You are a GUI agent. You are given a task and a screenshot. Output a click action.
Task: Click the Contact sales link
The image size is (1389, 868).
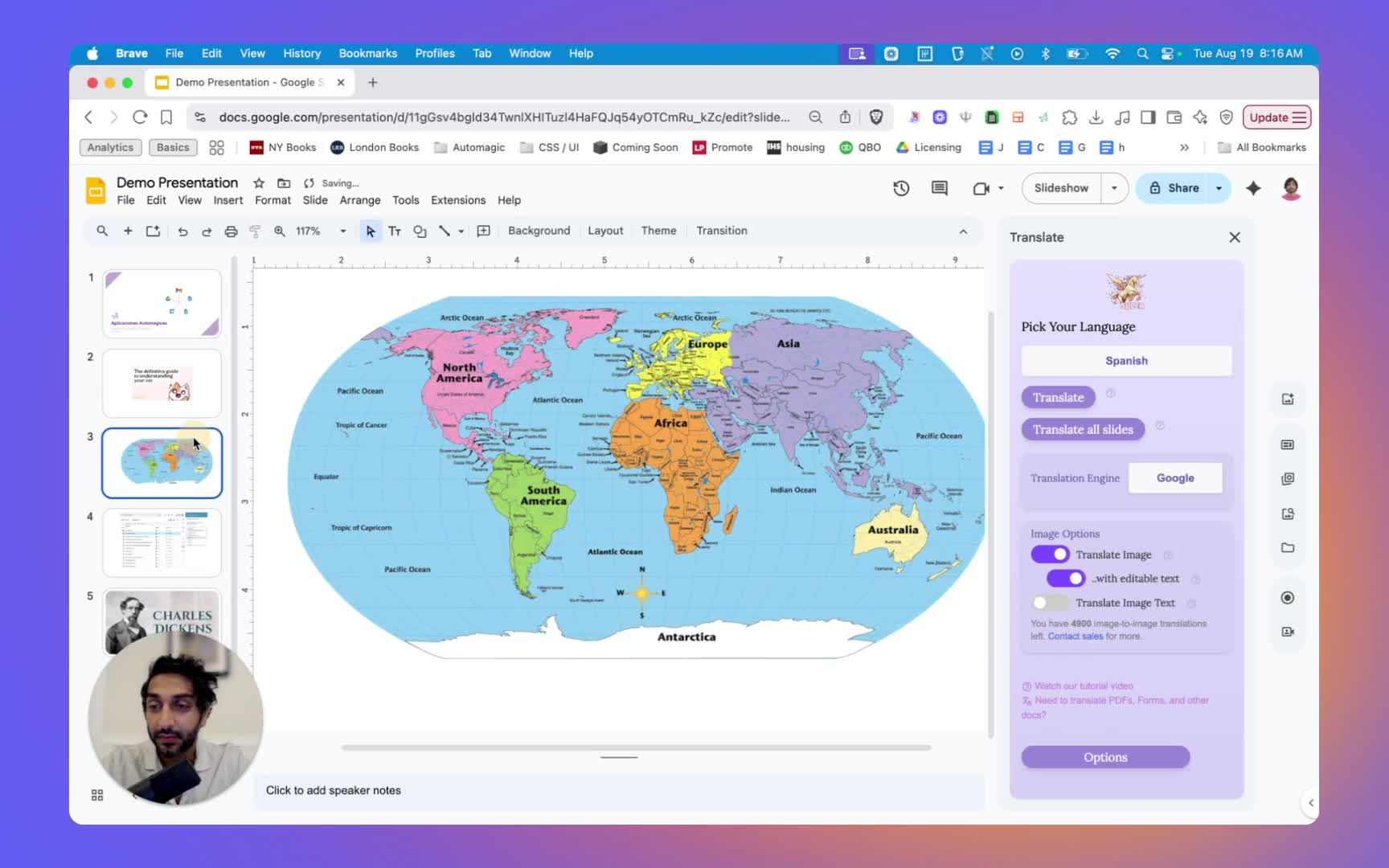pyautogui.click(x=1075, y=637)
